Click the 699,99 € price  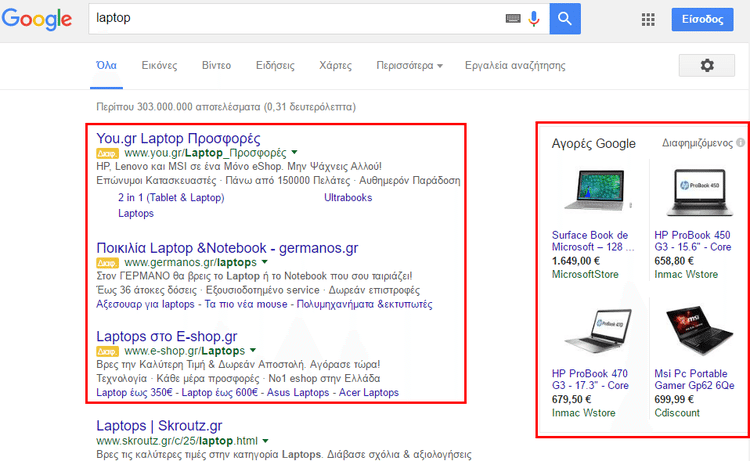pyautogui.click(x=674, y=399)
